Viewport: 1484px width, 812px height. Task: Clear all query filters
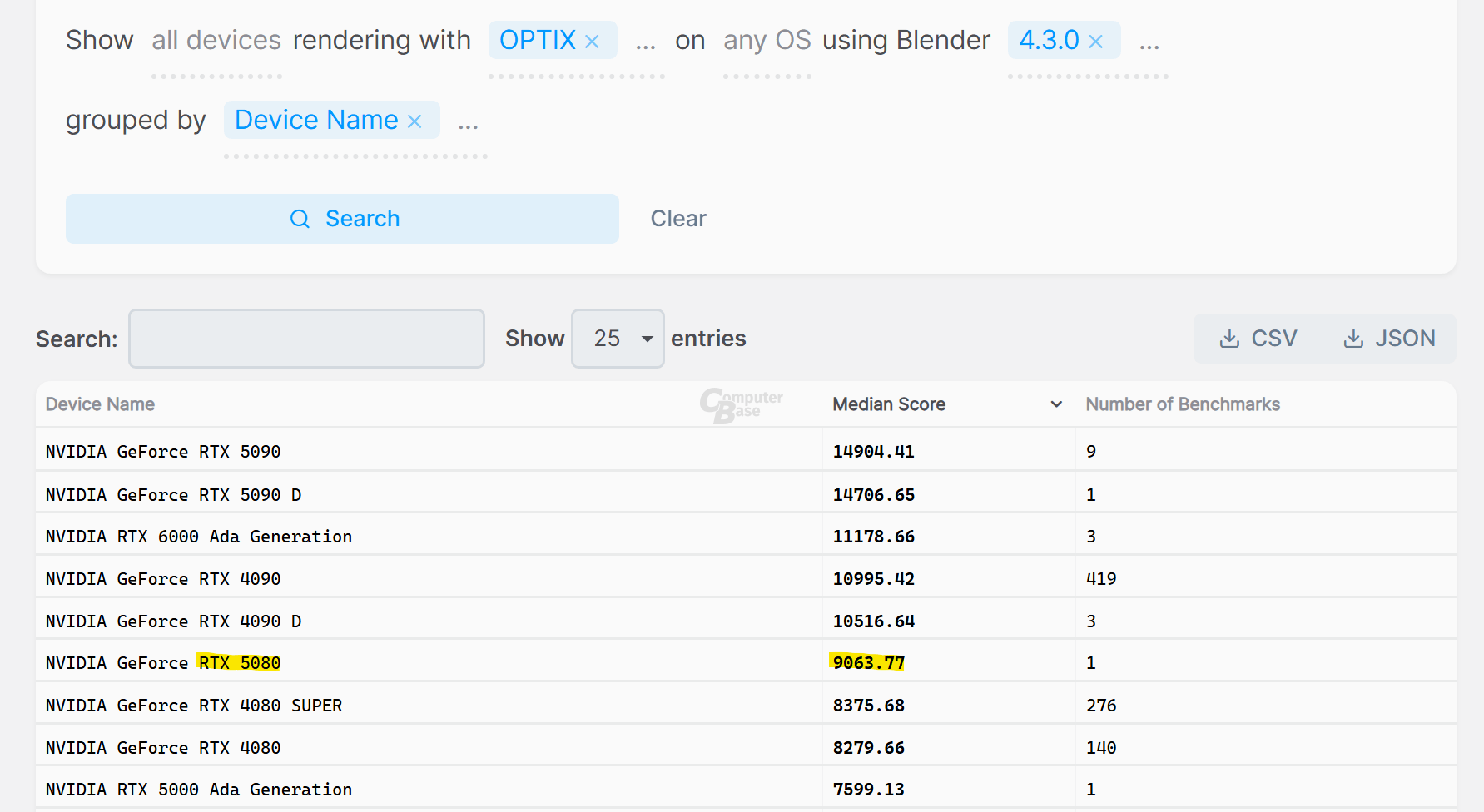[x=678, y=219]
